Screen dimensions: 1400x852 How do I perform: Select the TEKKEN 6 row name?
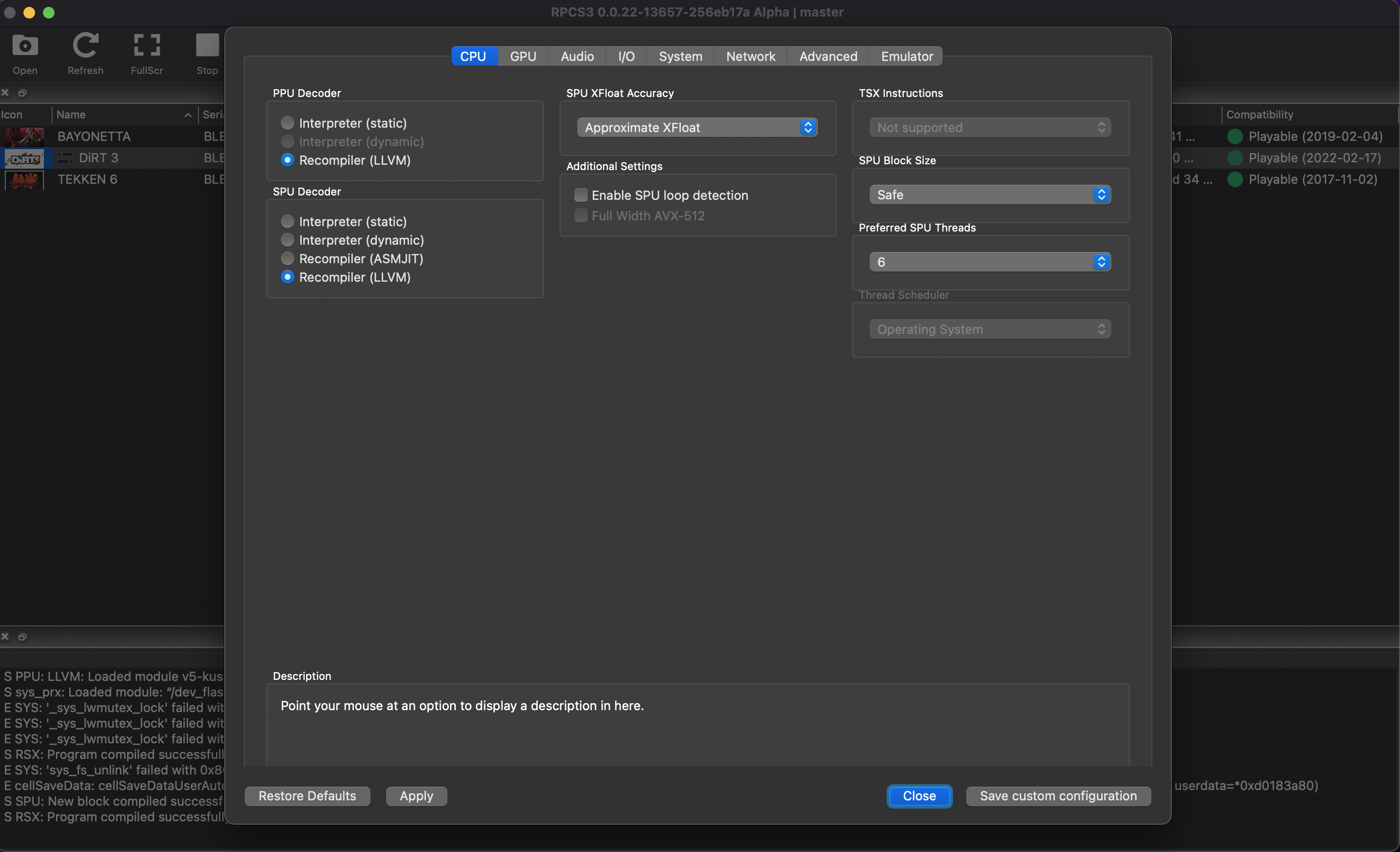87,179
